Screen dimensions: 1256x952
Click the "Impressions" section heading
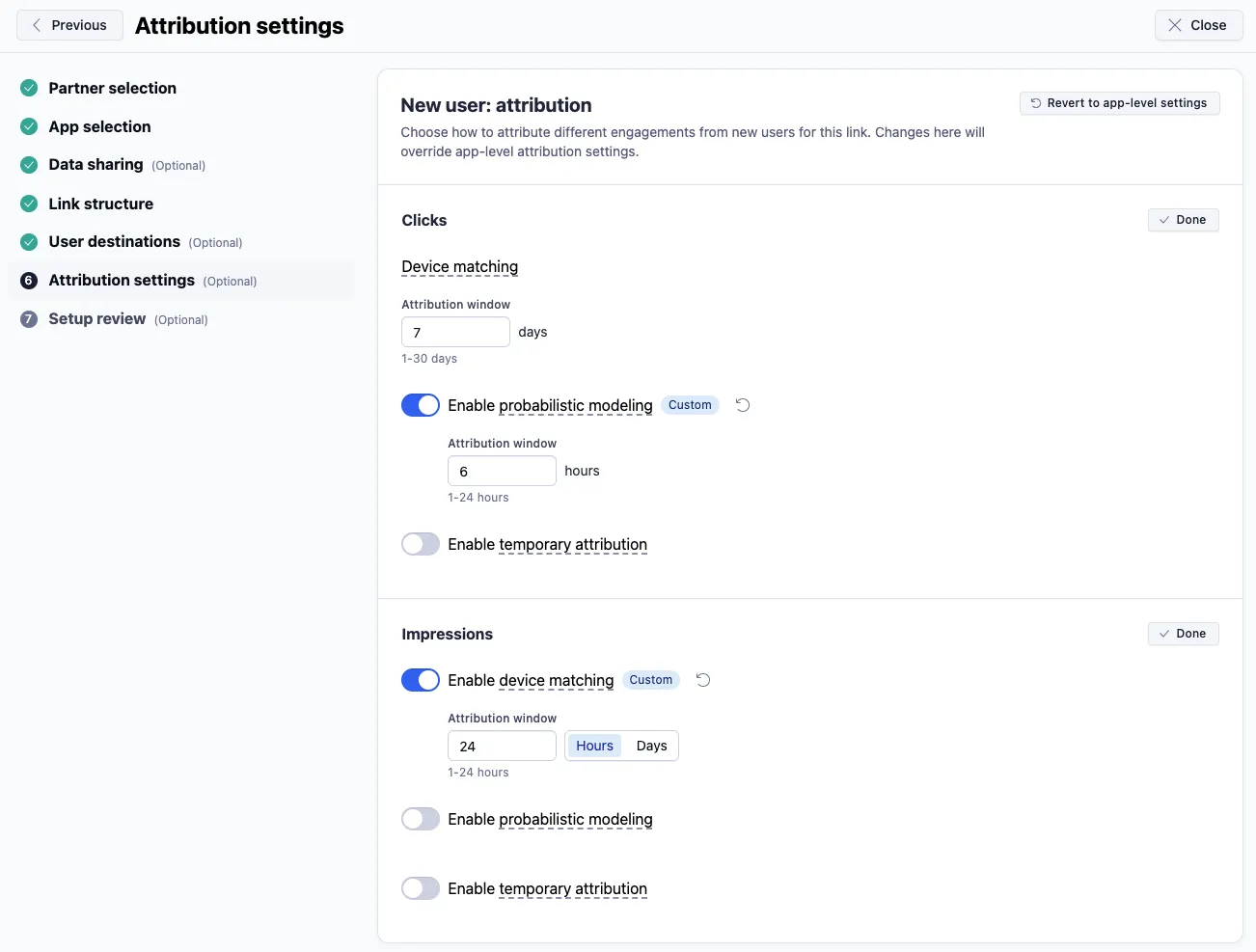click(447, 634)
